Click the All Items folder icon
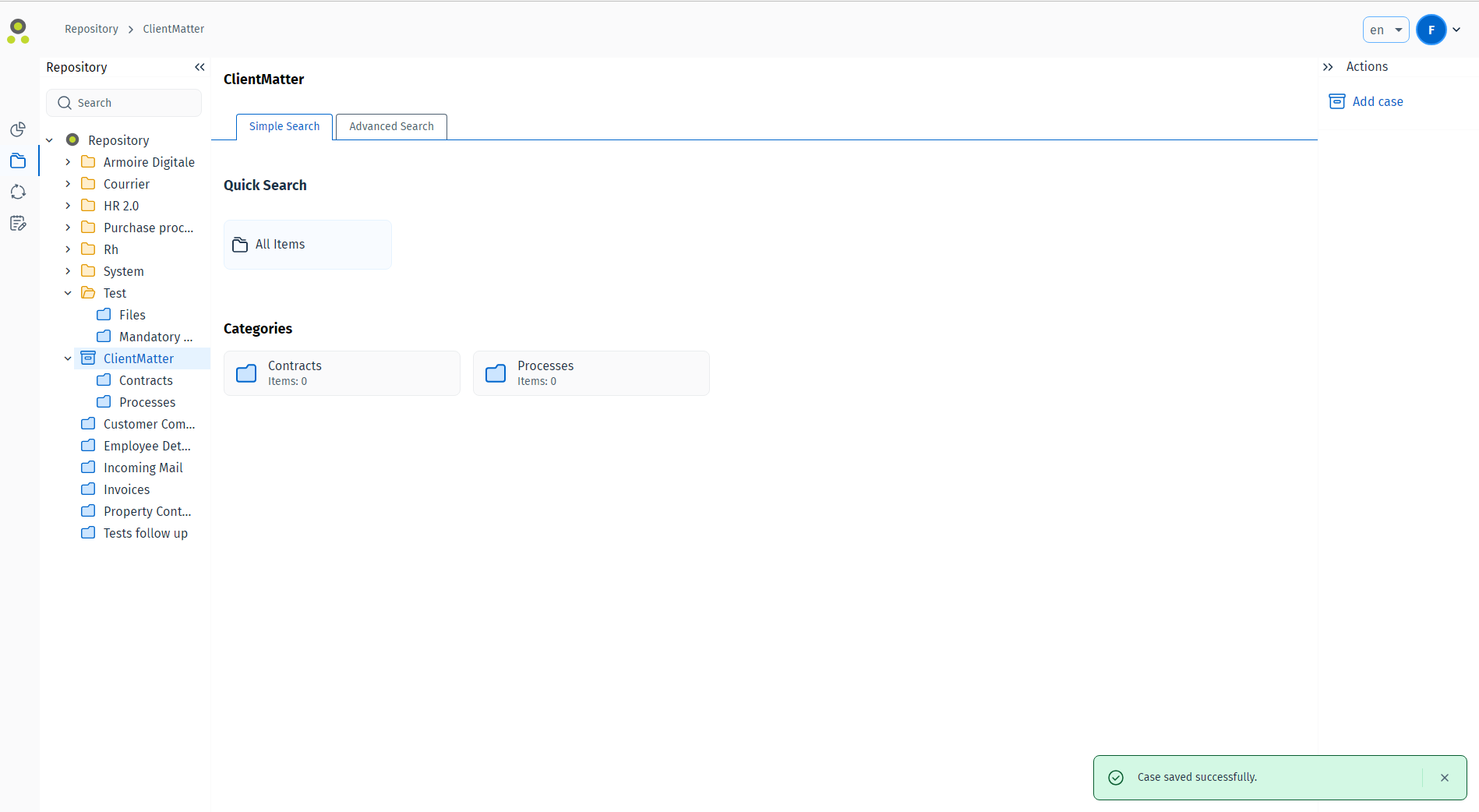Image resolution: width=1479 pixels, height=812 pixels. coord(240,245)
